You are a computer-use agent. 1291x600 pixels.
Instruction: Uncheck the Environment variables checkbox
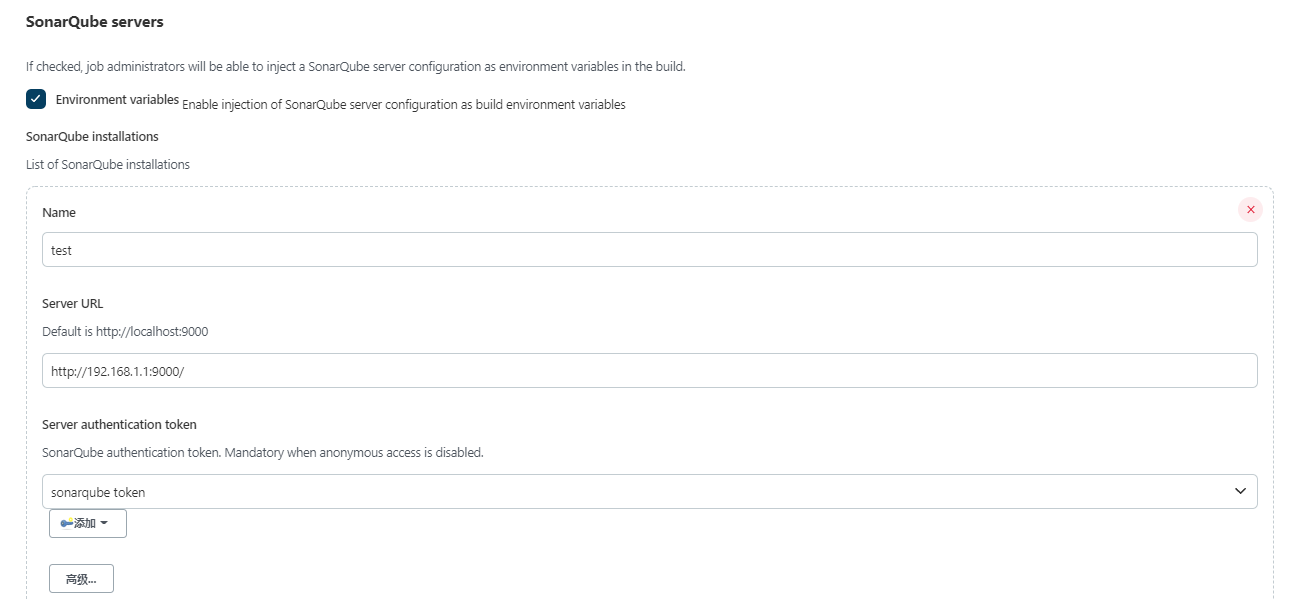pos(36,99)
